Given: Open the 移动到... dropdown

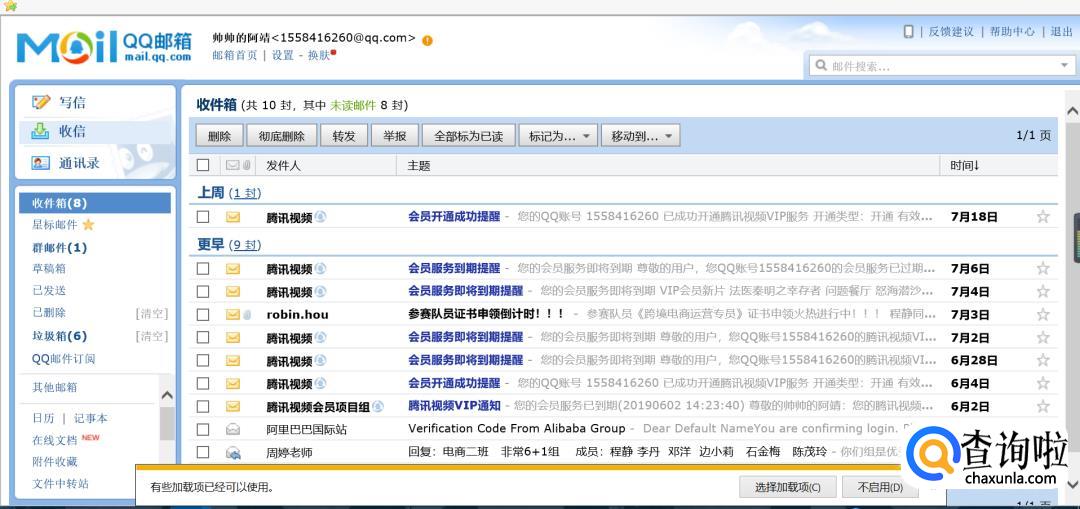Looking at the screenshot, I should click(x=641, y=136).
